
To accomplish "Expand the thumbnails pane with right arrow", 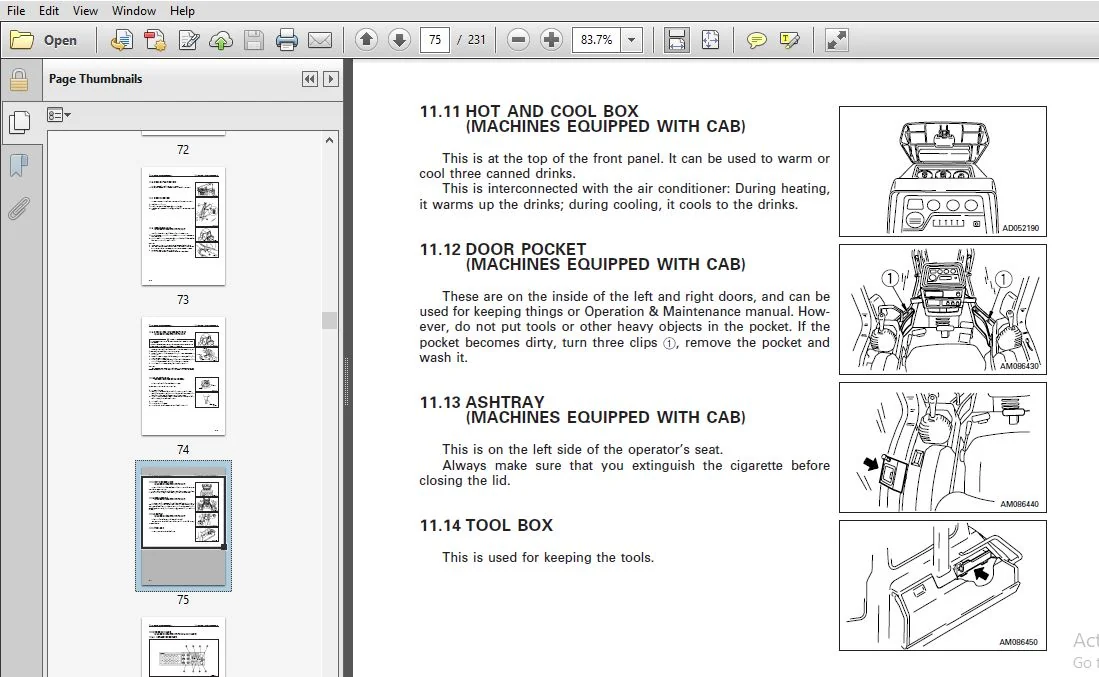I will [x=331, y=79].
